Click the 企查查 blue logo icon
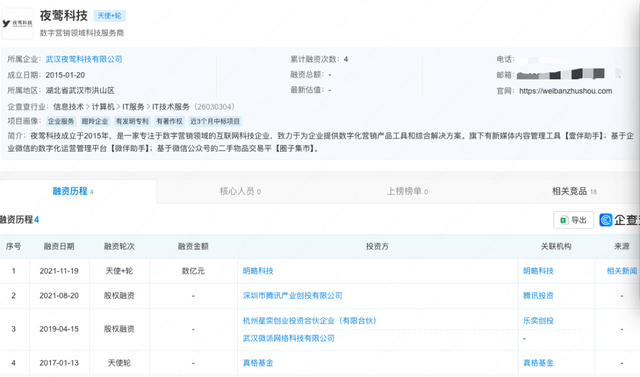Viewport: 640px width, 377px height. 606,220
